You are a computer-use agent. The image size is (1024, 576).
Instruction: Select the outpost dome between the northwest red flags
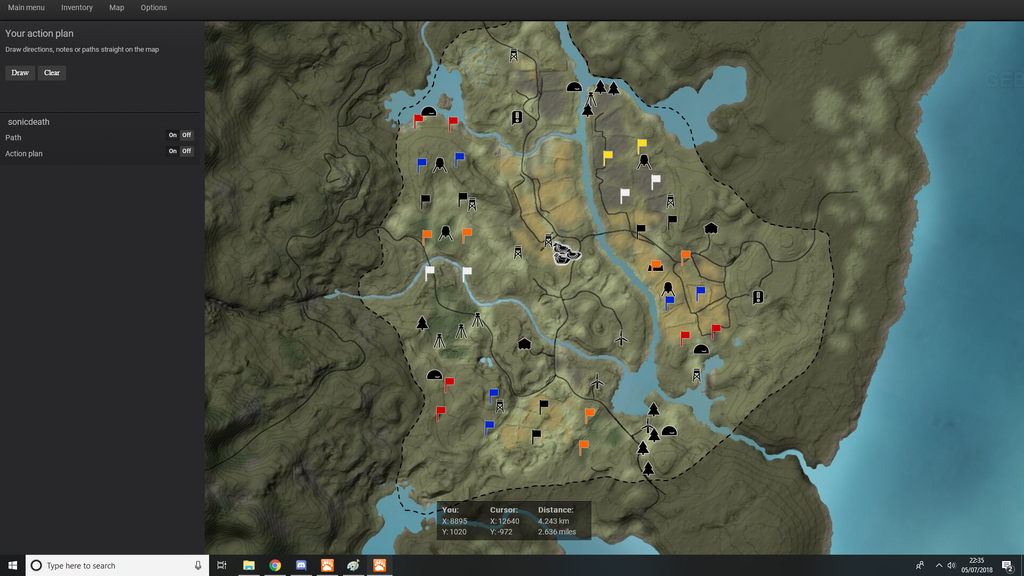click(x=428, y=112)
